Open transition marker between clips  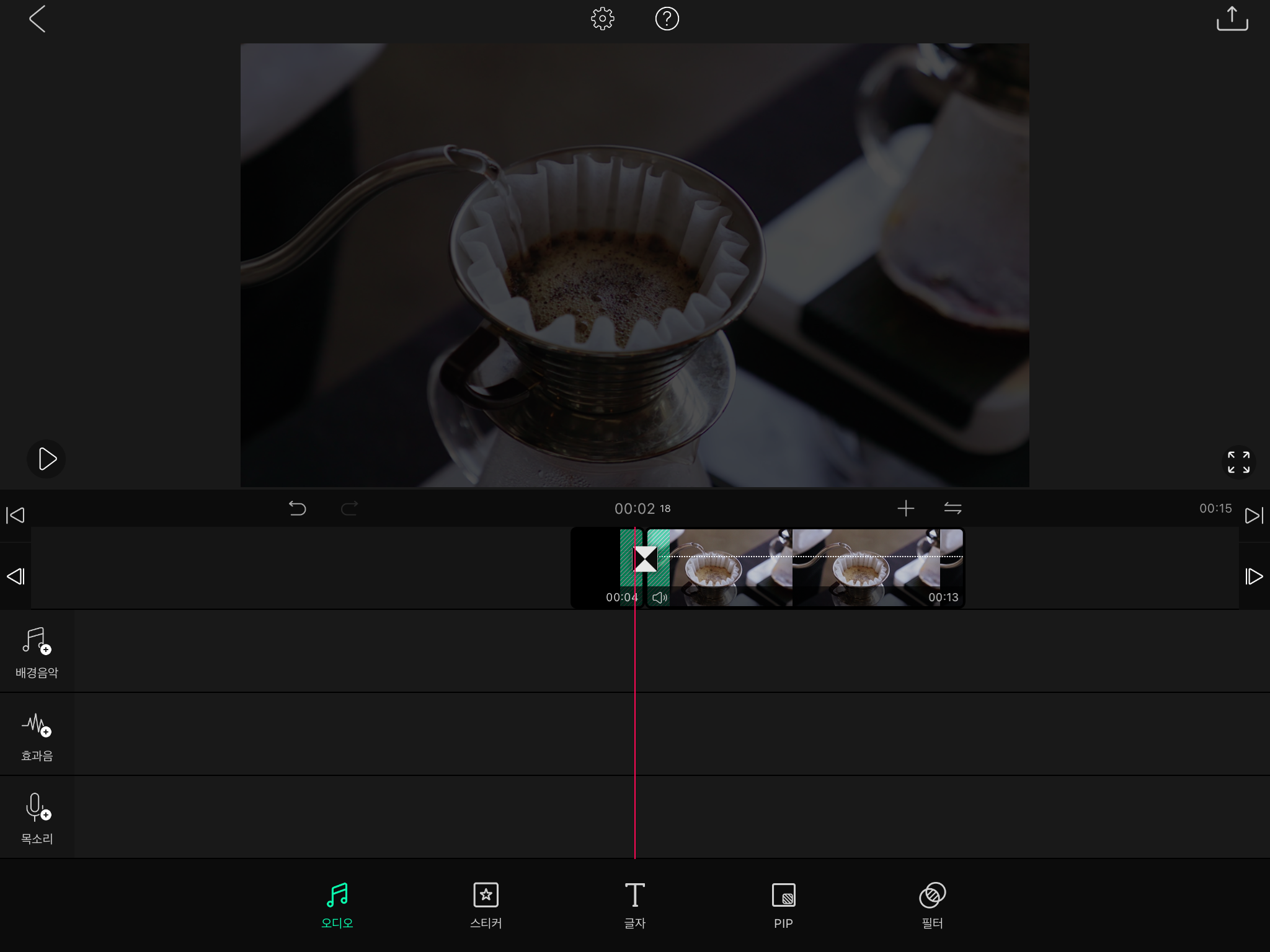coord(645,559)
